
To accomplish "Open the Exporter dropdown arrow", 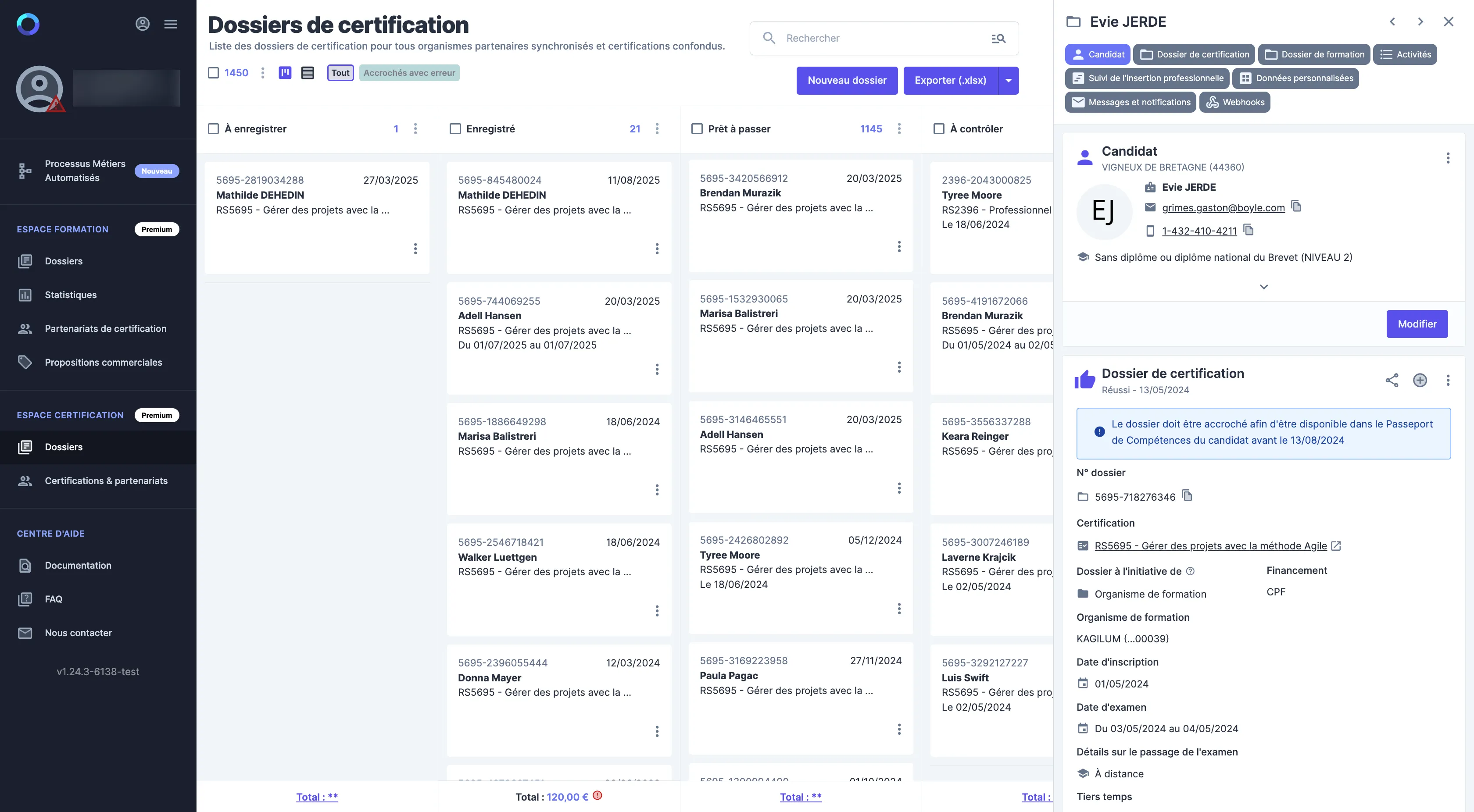I will 1008,81.
